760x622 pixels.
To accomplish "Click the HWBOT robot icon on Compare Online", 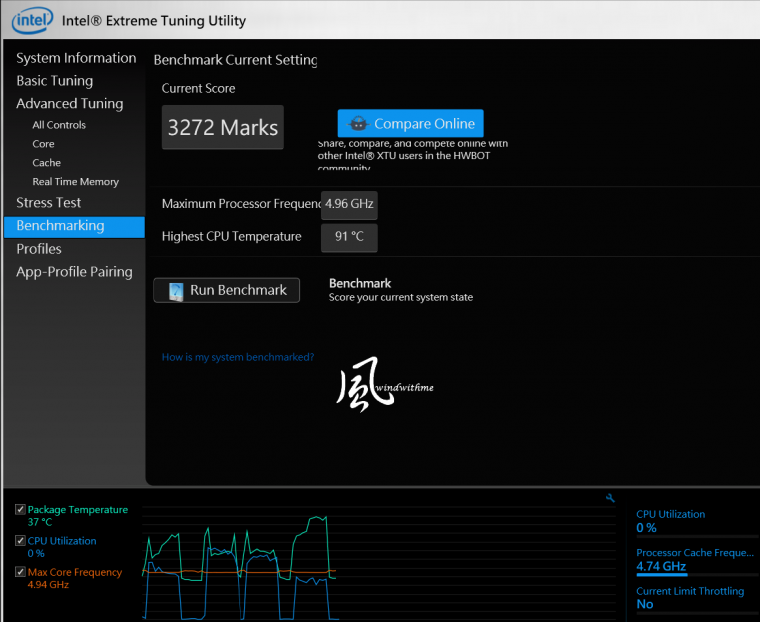I will click(x=357, y=124).
